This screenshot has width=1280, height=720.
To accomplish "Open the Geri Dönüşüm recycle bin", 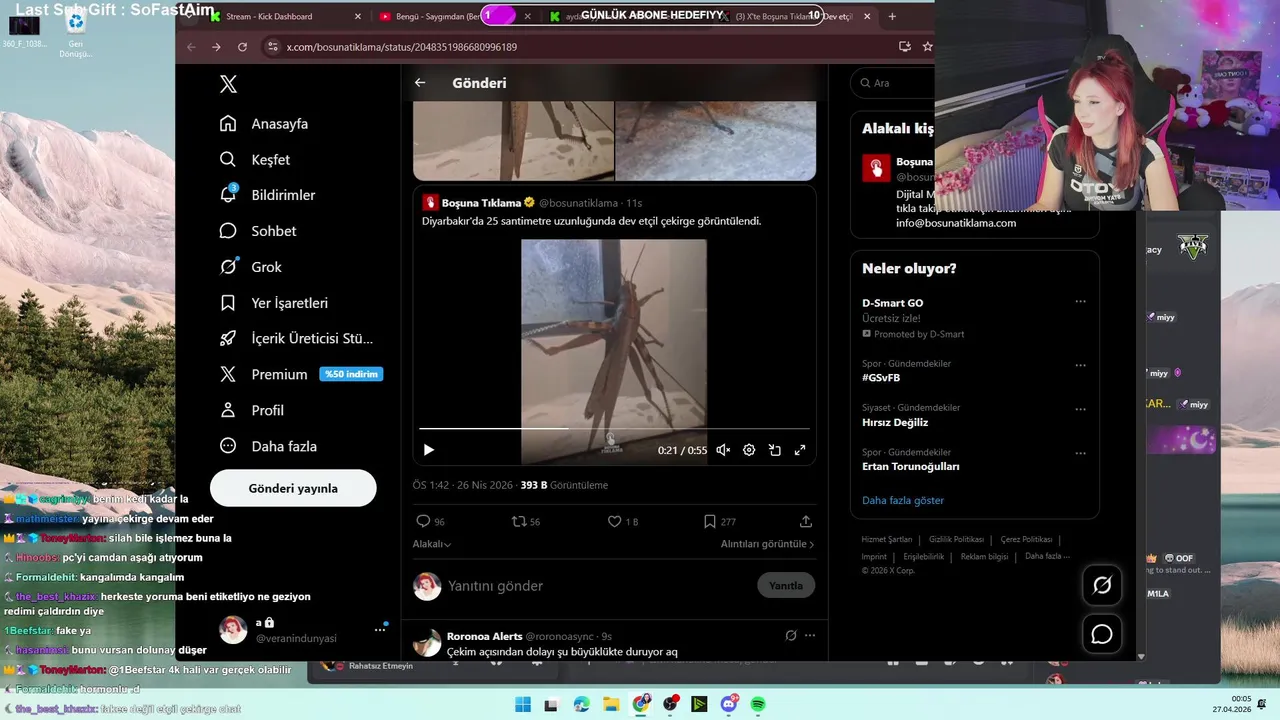I will (x=75, y=34).
